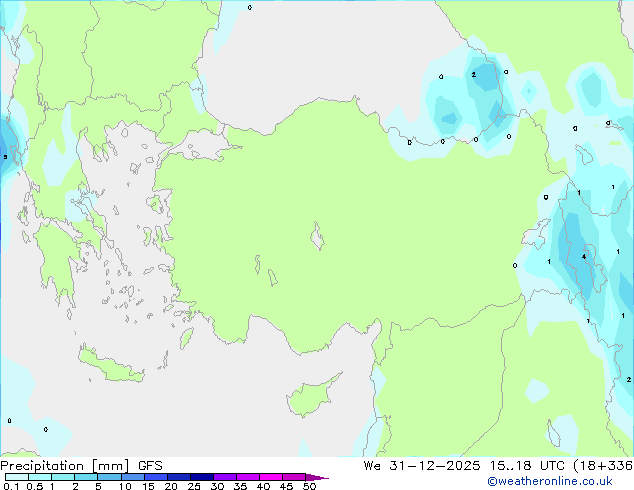
Task: Select the 25–30 mm navy legend swatch
Action: 202,477
